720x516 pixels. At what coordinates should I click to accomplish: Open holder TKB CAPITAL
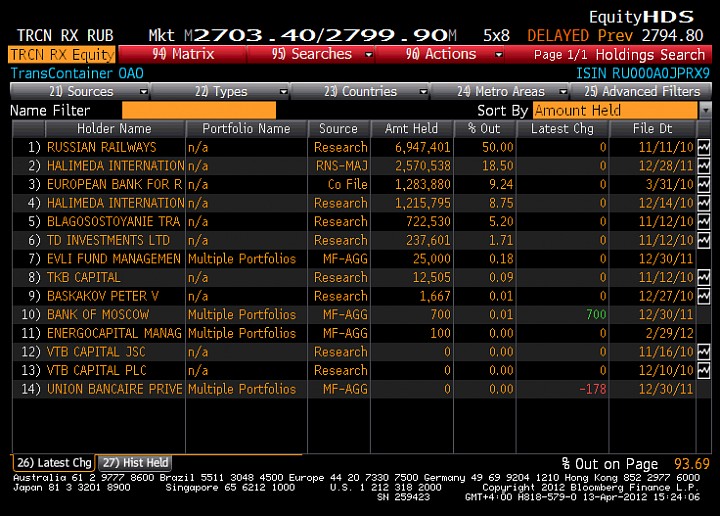(84, 277)
